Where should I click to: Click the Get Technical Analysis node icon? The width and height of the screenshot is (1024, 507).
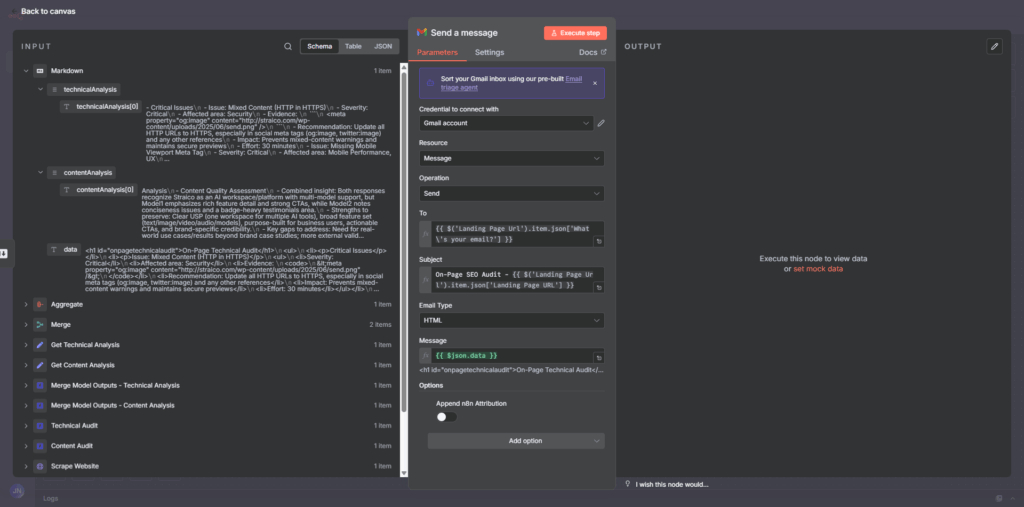coord(40,344)
